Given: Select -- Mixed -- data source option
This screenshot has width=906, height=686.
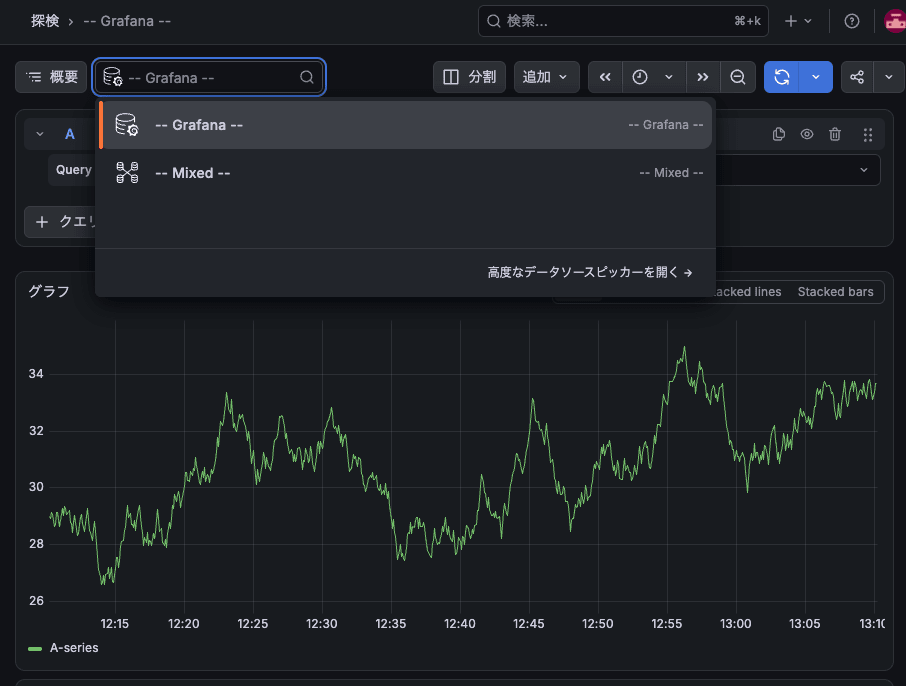Looking at the screenshot, I should [x=406, y=173].
